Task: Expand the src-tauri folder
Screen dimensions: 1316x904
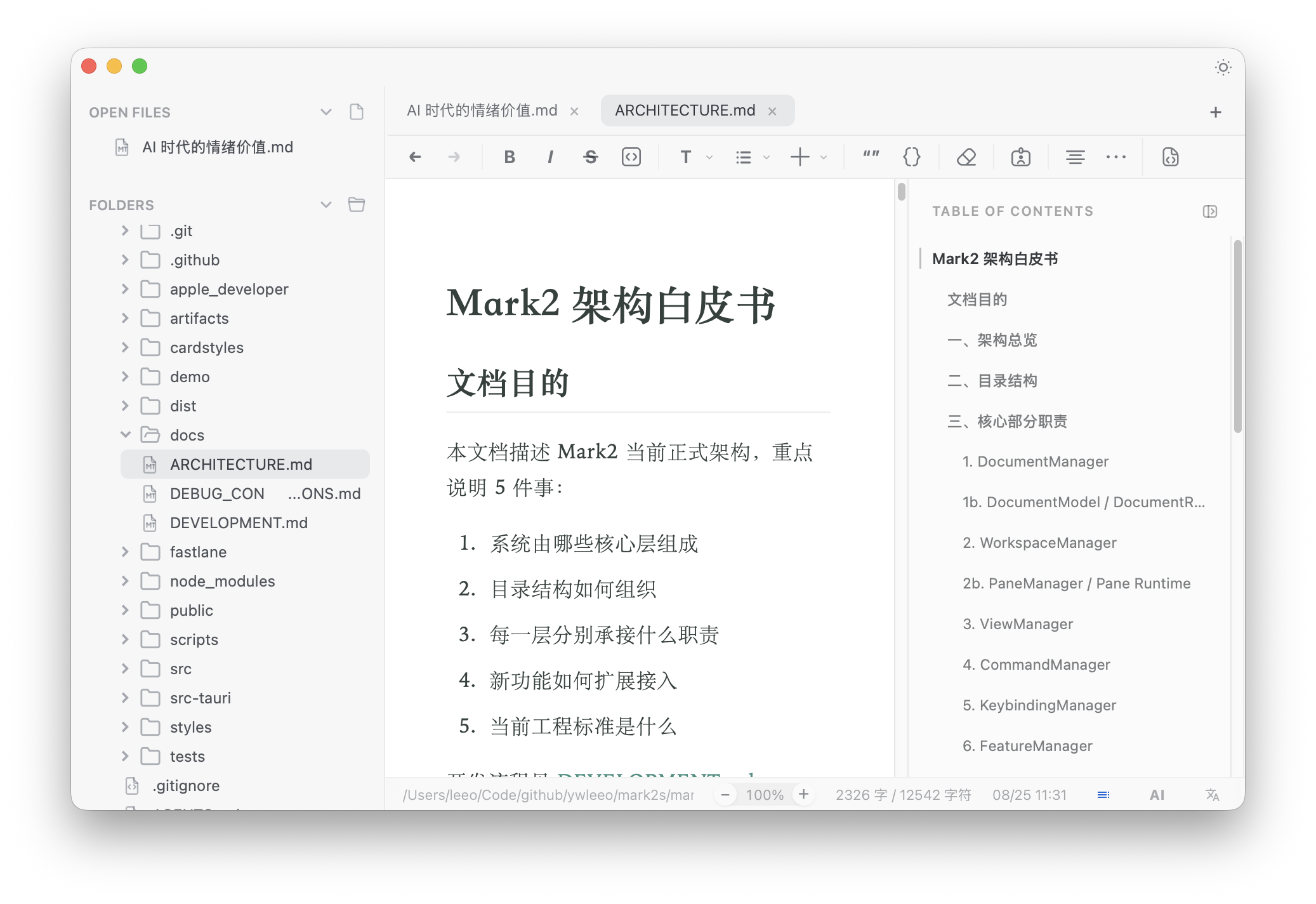Action: [125, 698]
